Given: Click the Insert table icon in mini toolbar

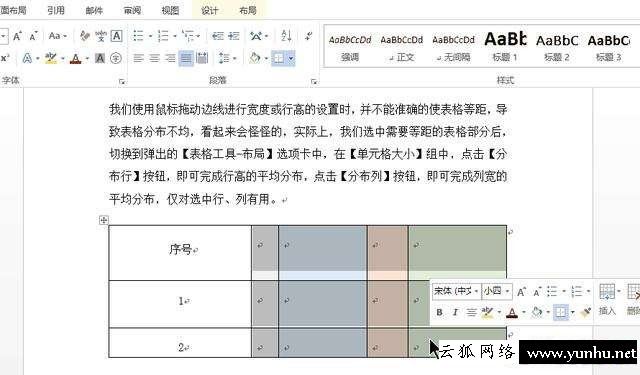Looking at the screenshot, I should pos(607,300).
